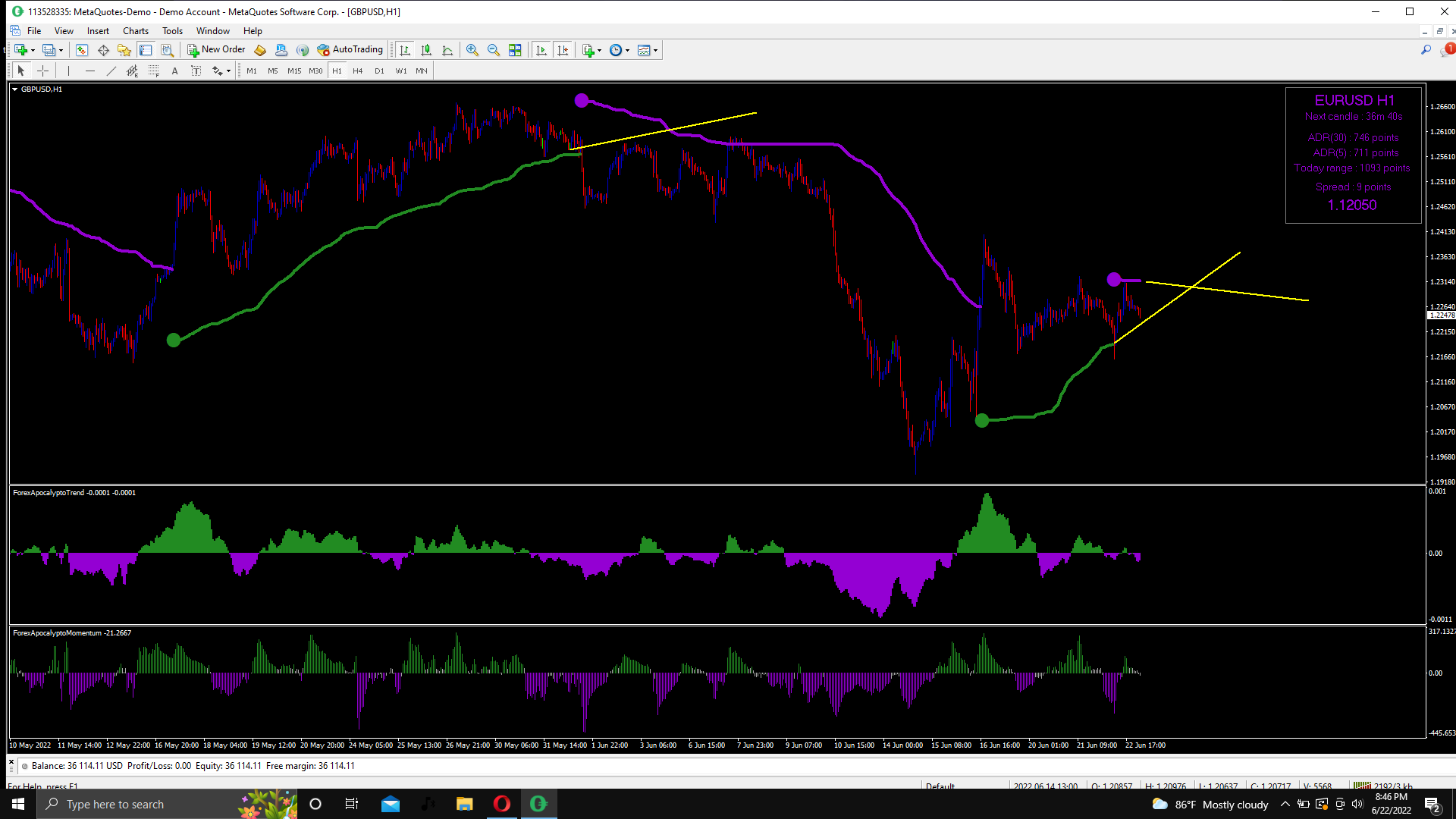Draw a trendline with the trendline tool
Viewport: 1456px width, 819px height.
111,71
